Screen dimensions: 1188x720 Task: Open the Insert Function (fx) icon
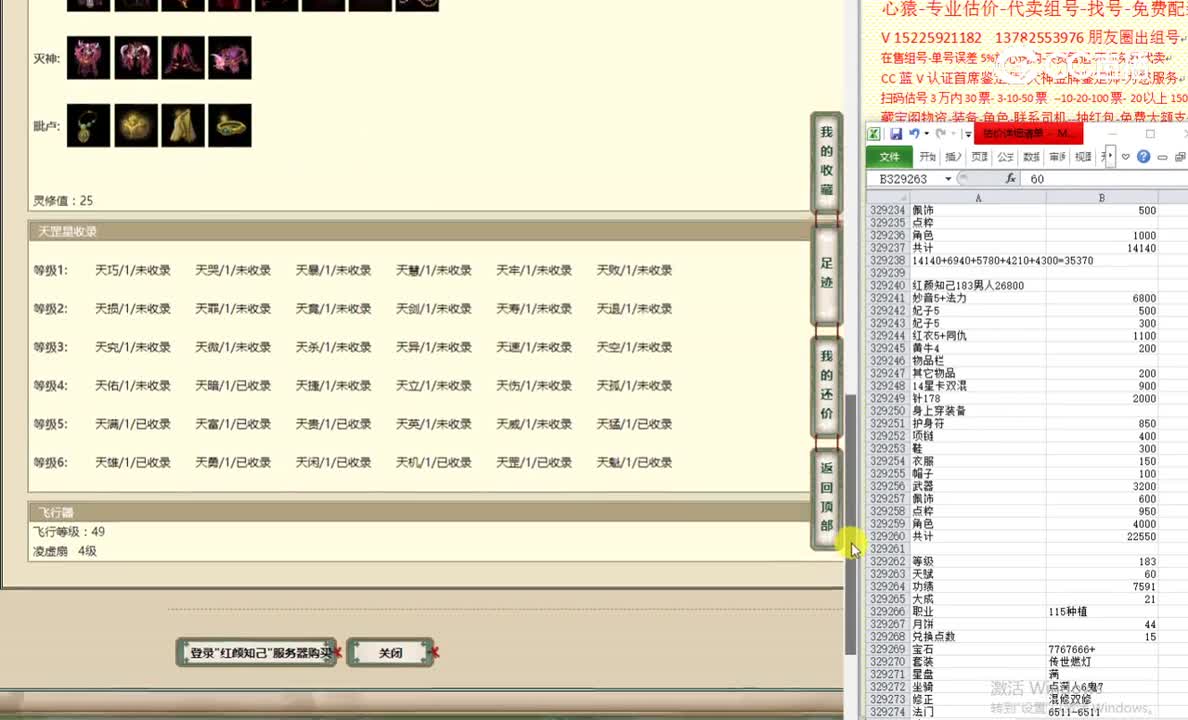[1011, 178]
